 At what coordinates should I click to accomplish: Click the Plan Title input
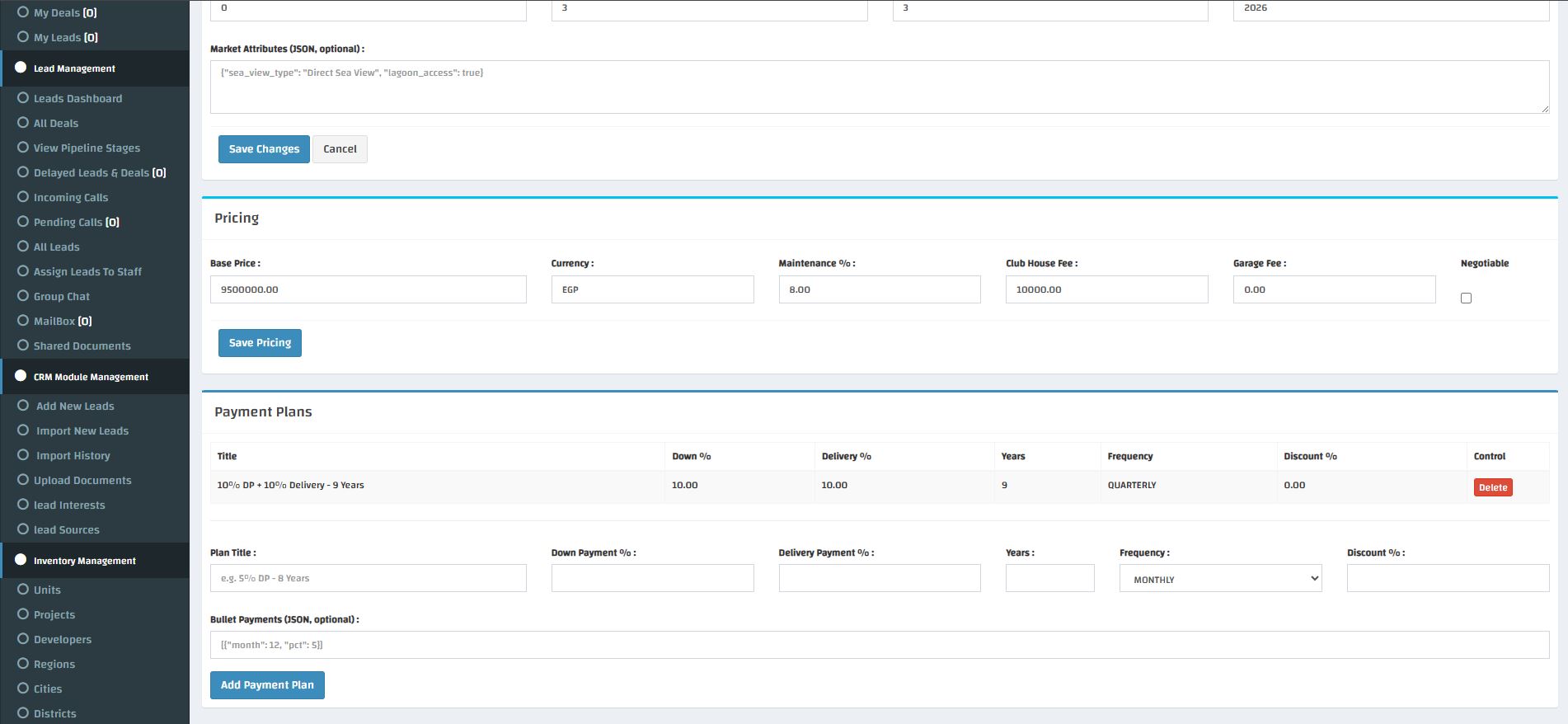point(369,578)
